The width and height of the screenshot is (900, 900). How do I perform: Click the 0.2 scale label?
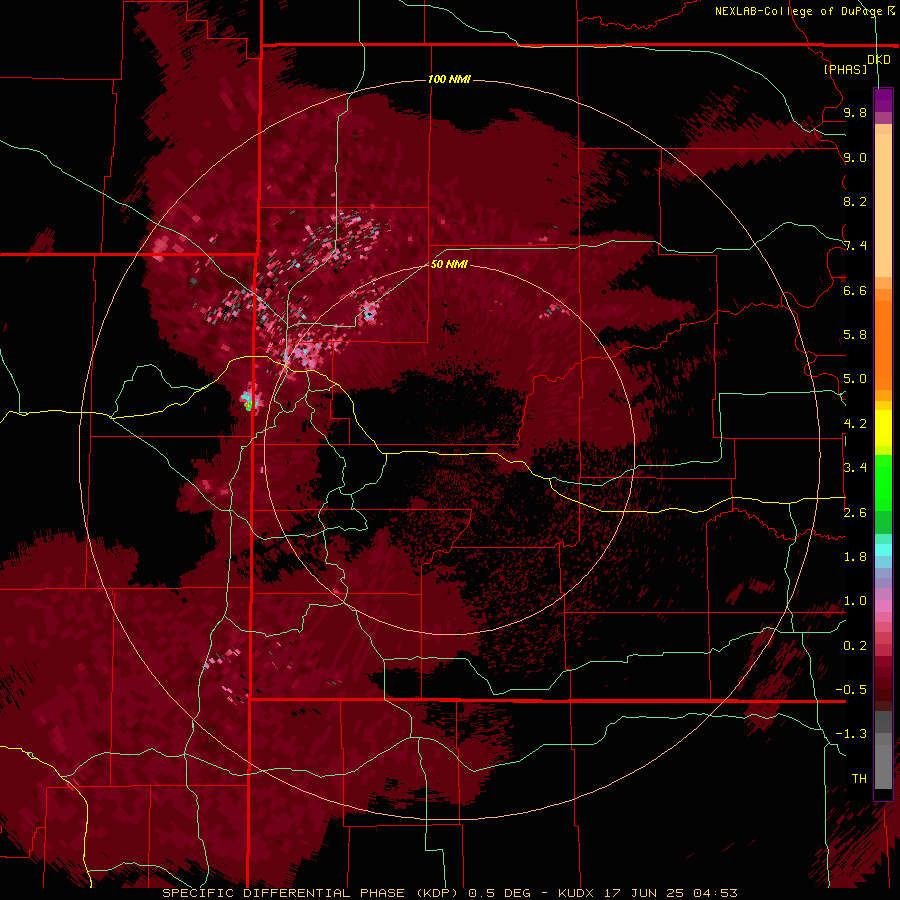click(855, 646)
